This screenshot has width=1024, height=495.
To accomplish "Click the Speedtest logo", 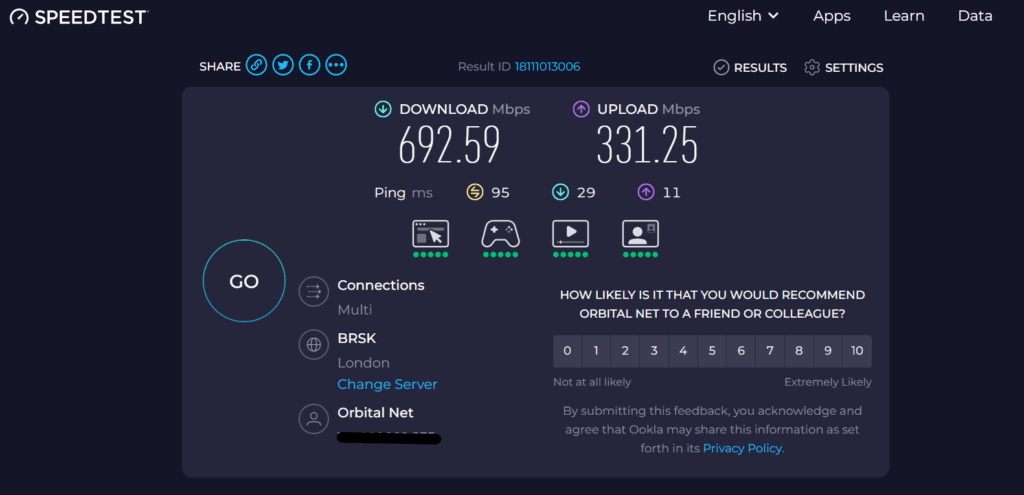I will (x=79, y=17).
